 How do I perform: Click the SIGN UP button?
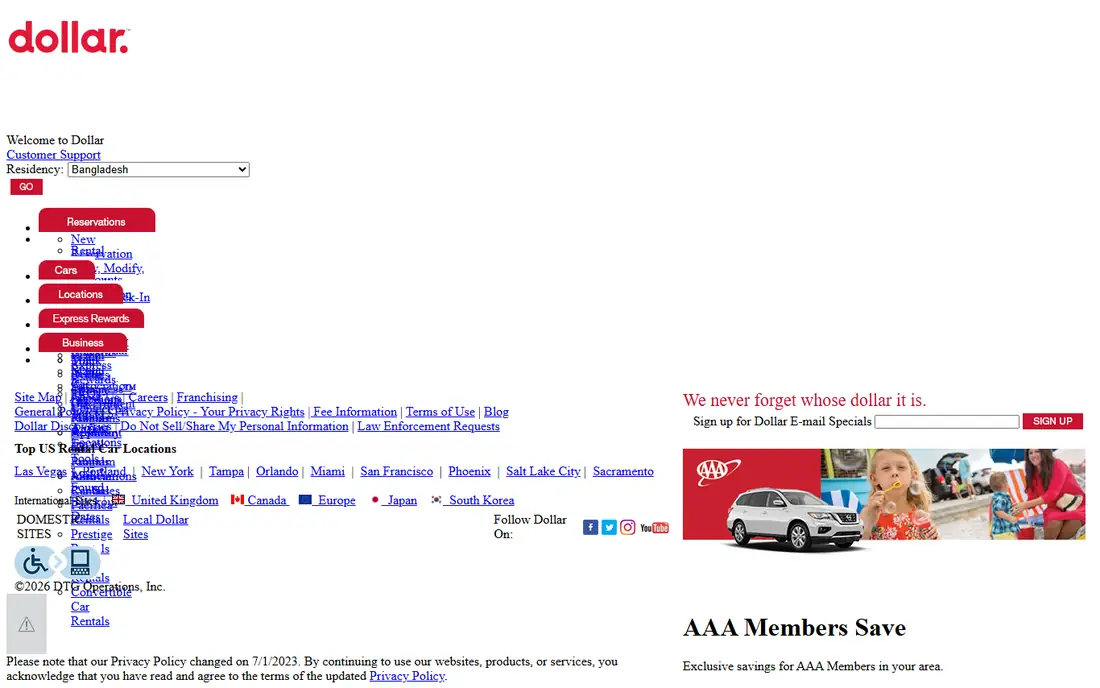coord(1052,421)
